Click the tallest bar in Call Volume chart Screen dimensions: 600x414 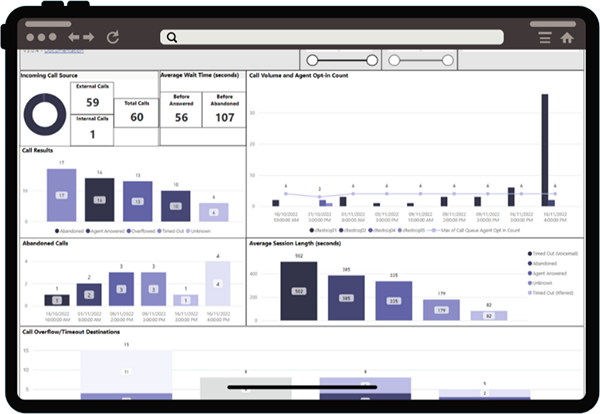pos(545,150)
